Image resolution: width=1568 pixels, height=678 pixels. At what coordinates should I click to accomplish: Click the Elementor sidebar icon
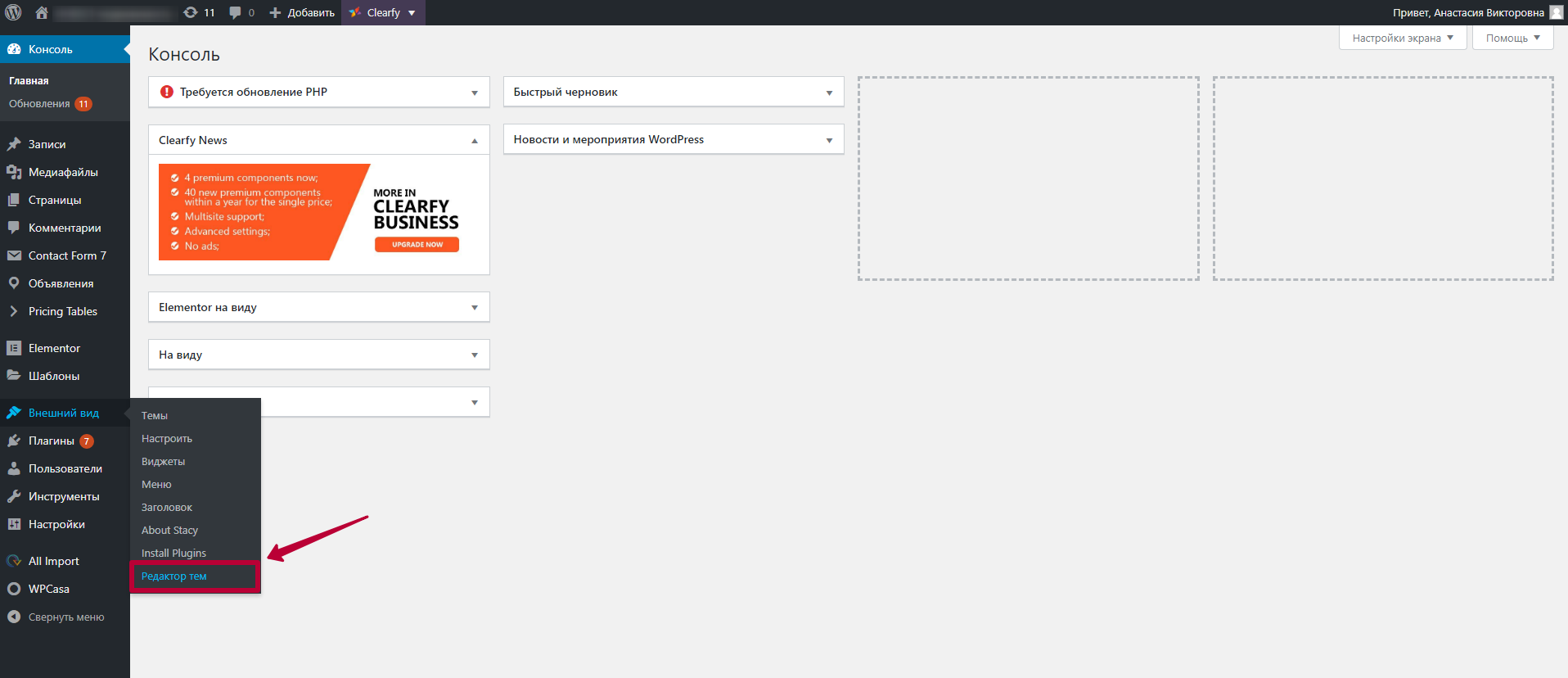(x=14, y=348)
